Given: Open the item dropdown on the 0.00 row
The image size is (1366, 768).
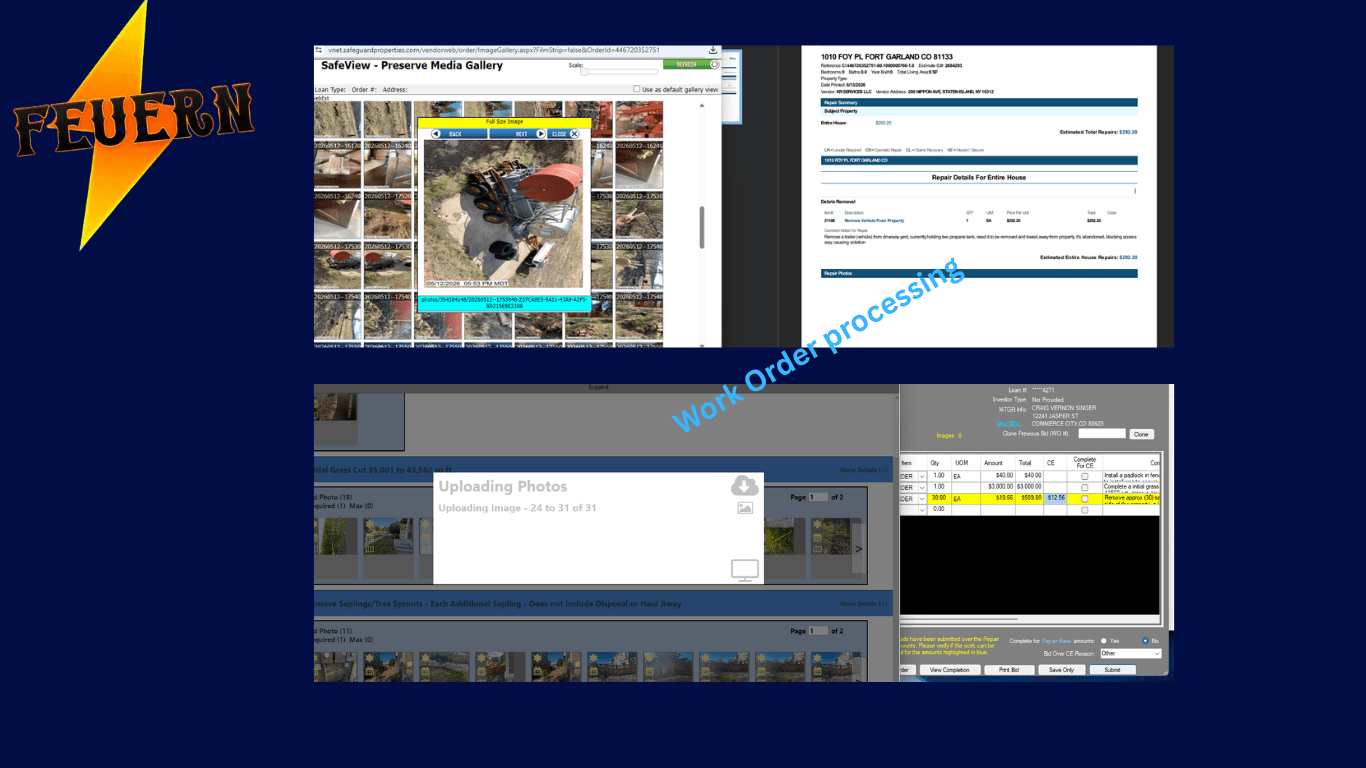Looking at the screenshot, I should [921, 509].
